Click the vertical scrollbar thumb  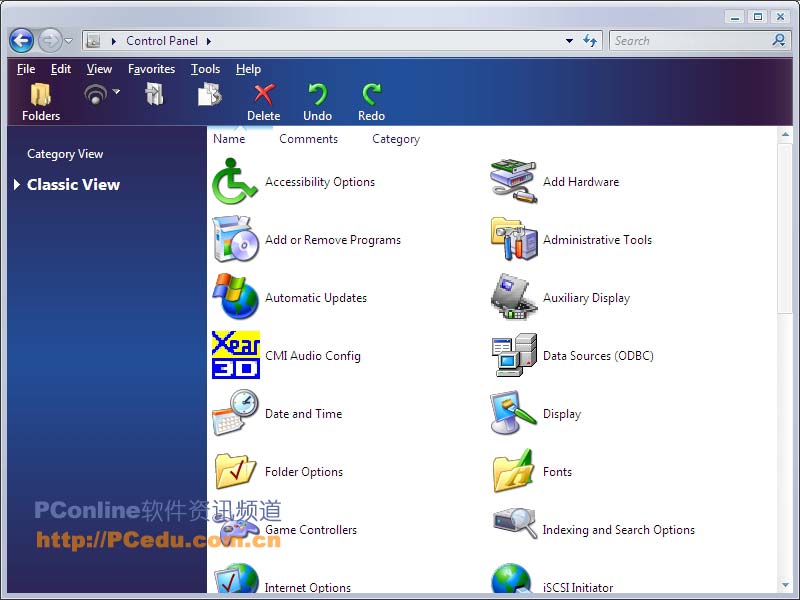tap(785, 228)
